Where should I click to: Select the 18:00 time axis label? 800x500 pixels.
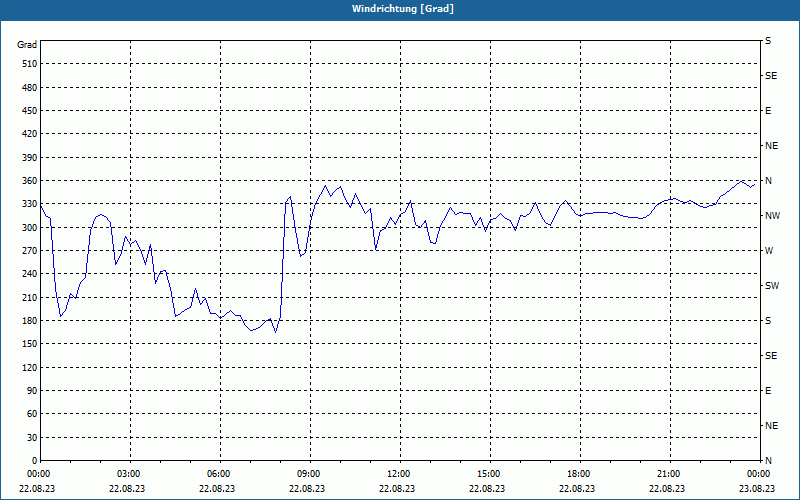coord(577,474)
